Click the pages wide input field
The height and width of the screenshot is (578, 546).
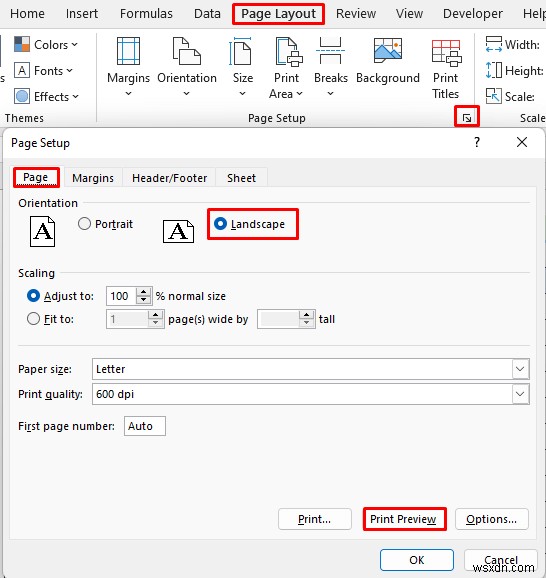coord(128,319)
